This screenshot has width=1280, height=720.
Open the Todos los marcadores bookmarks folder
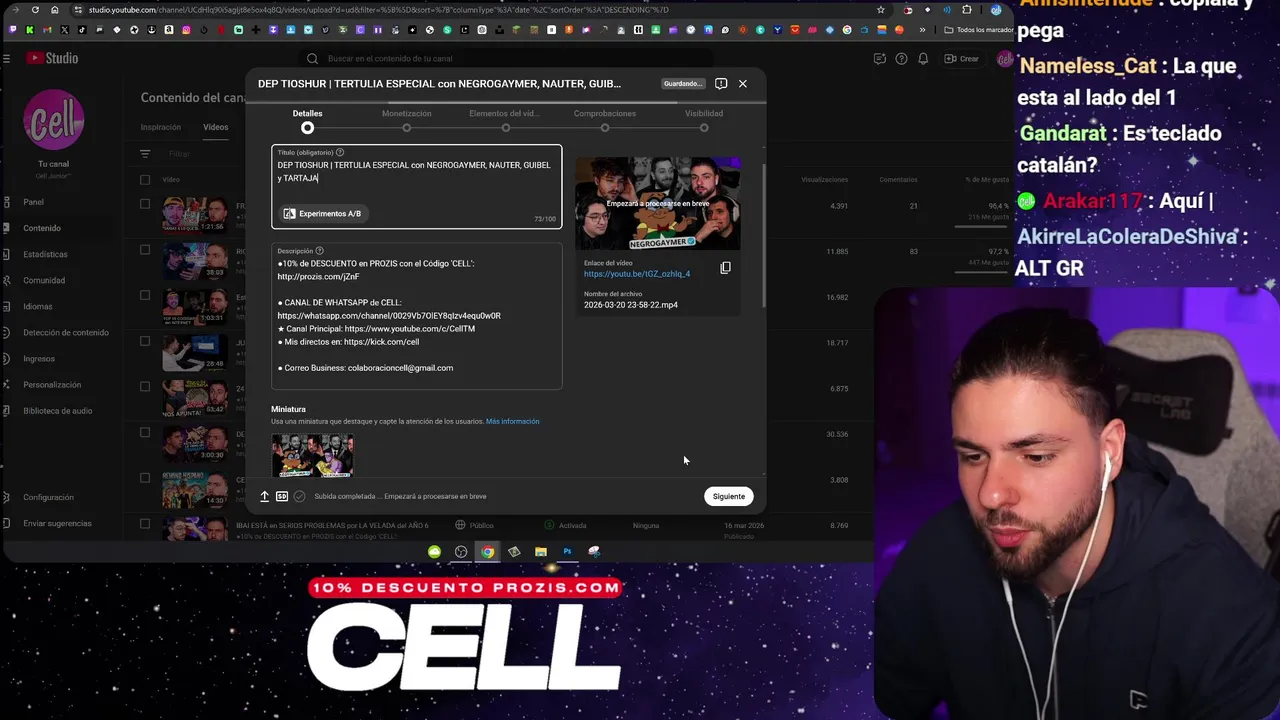point(979,30)
